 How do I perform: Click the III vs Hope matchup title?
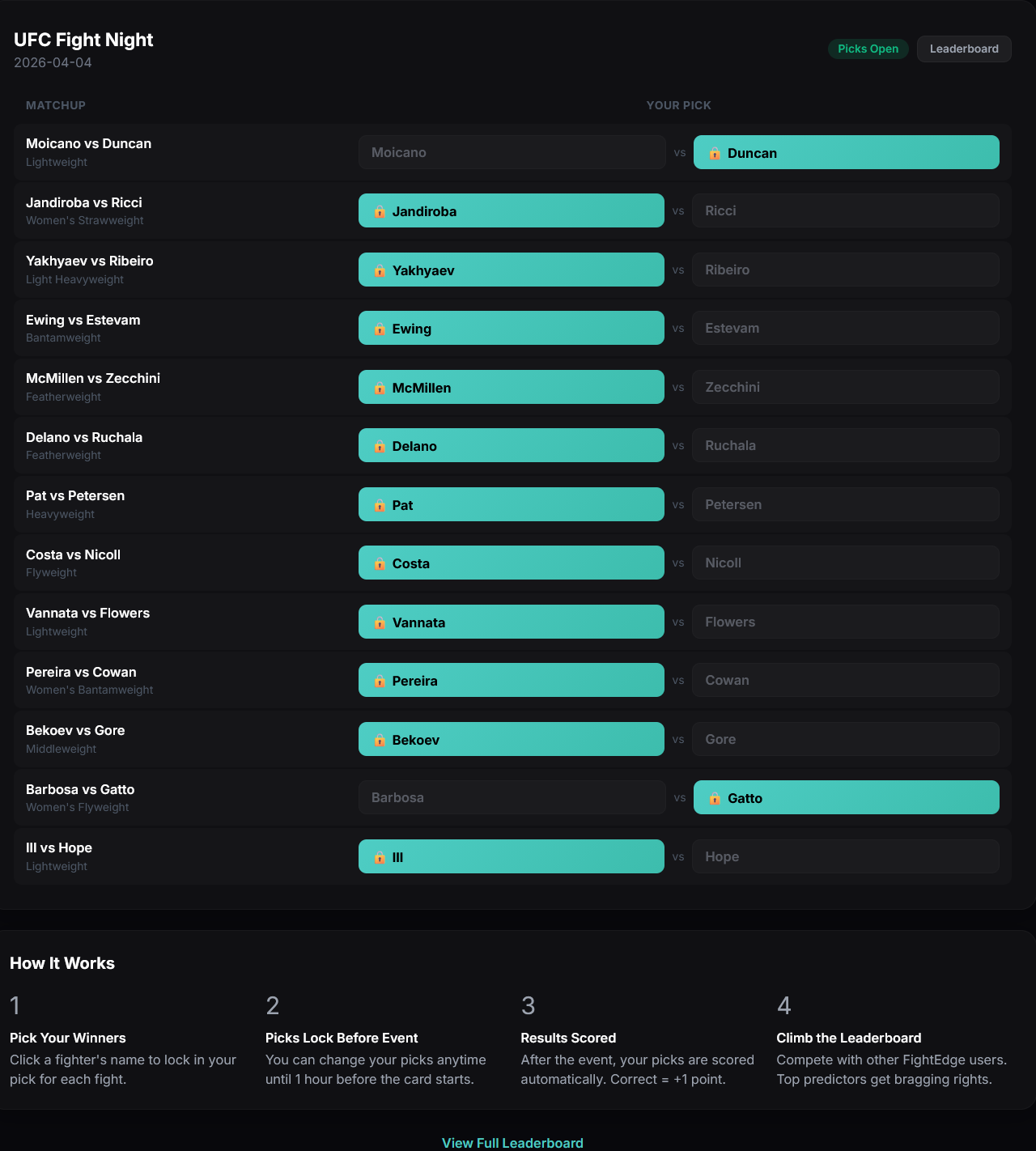coord(59,847)
